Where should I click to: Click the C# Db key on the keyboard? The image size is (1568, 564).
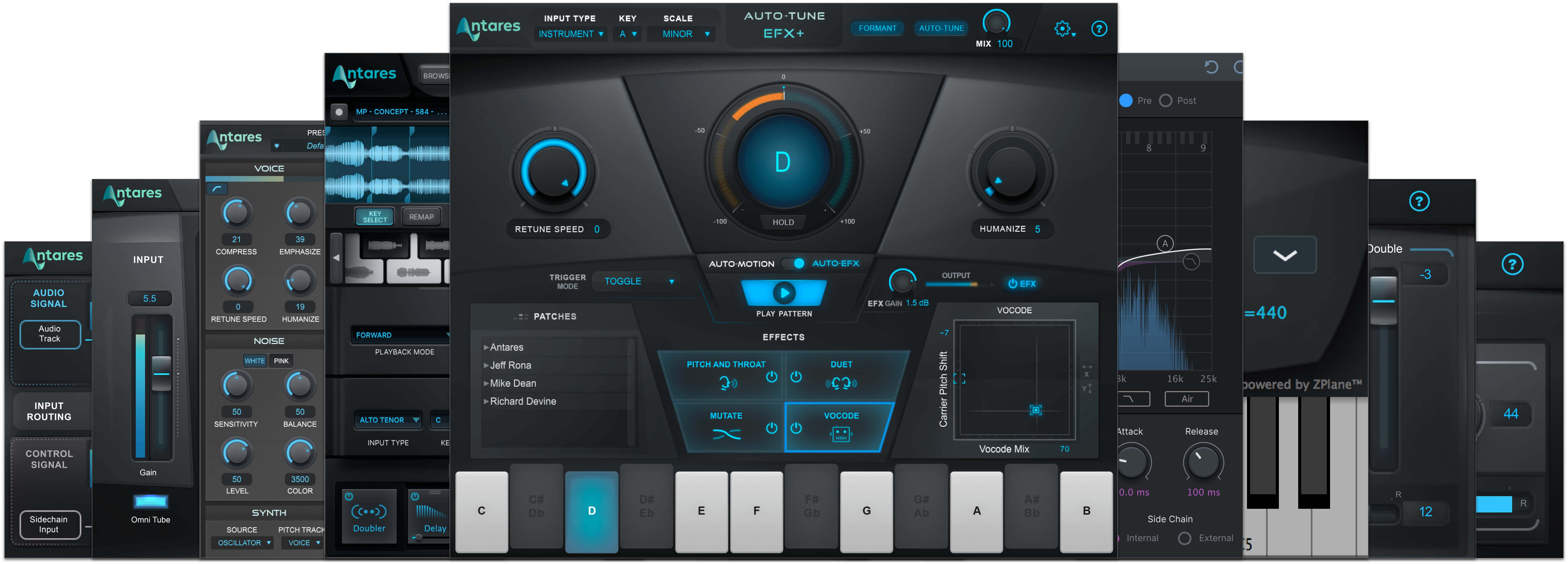(536, 506)
